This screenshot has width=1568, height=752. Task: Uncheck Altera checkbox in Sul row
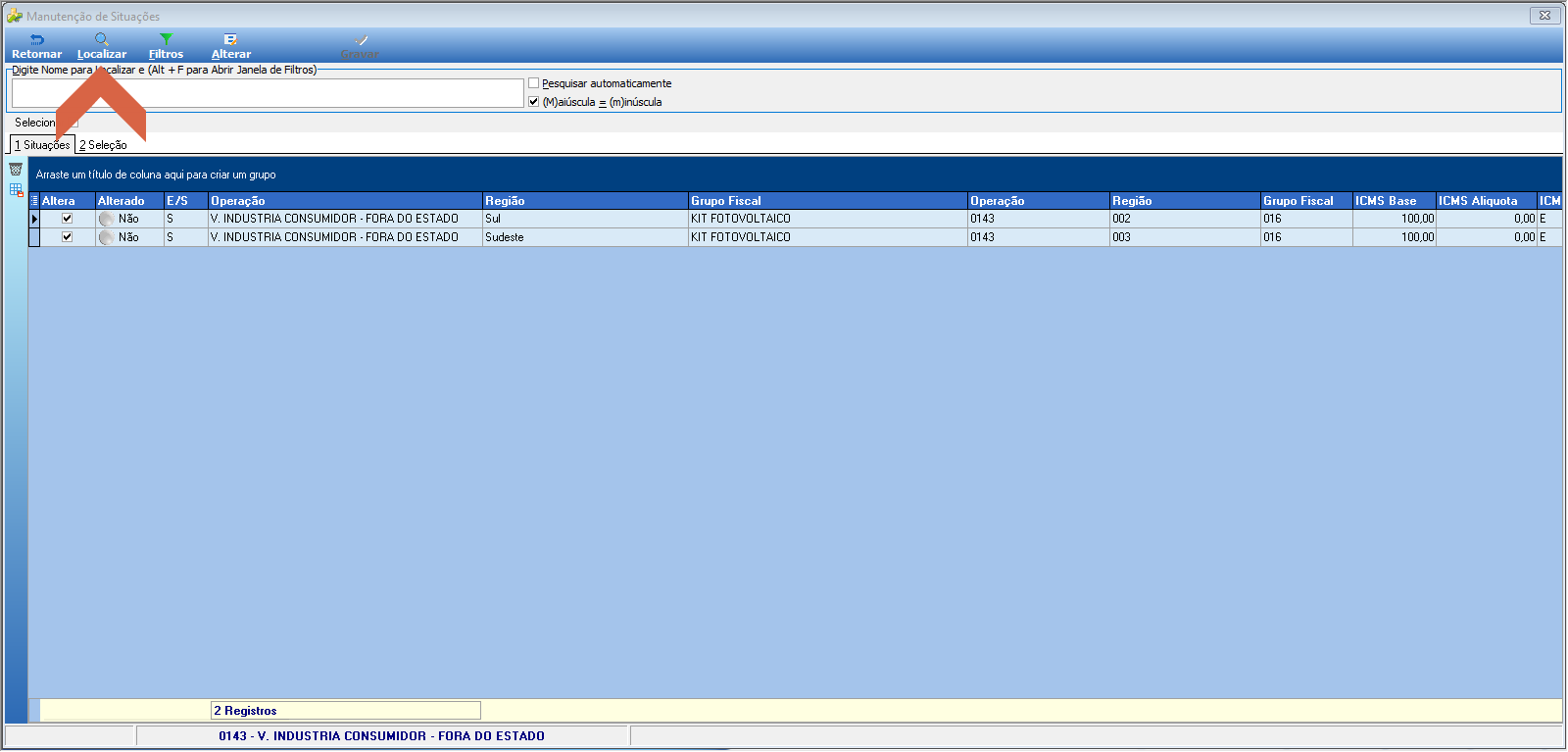pos(68,219)
